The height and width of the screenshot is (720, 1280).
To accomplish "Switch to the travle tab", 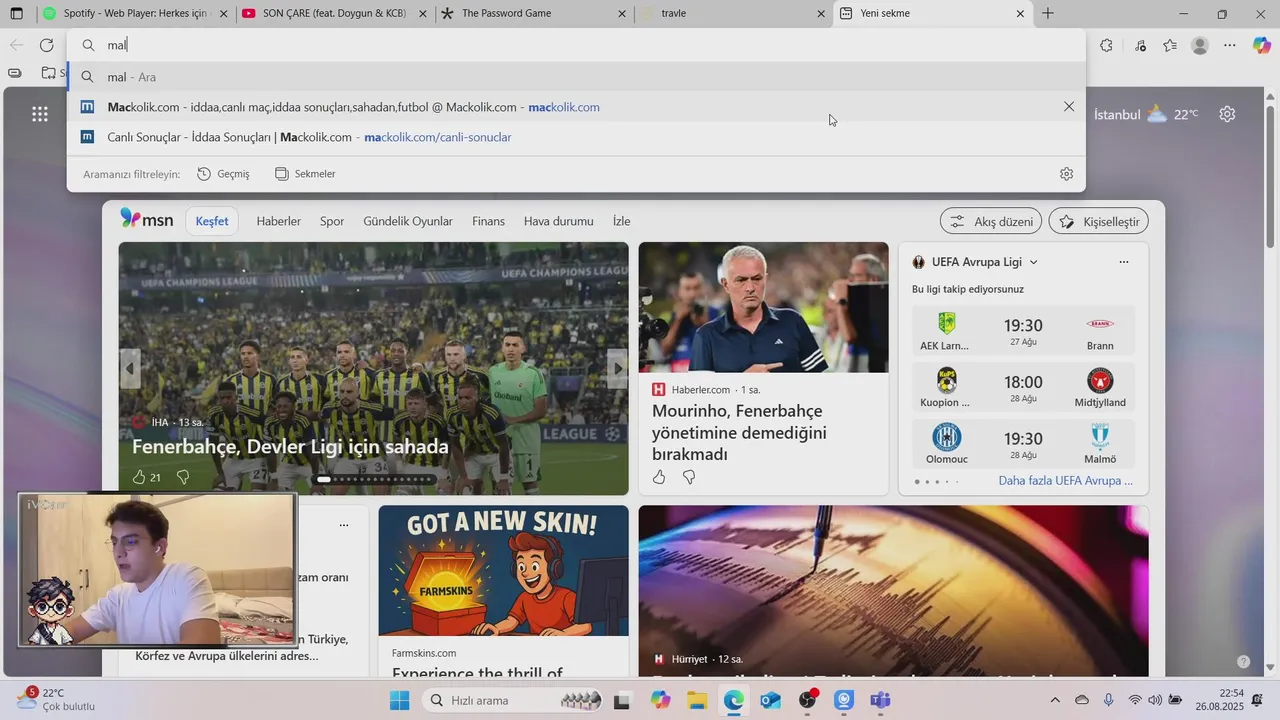I will (734, 14).
